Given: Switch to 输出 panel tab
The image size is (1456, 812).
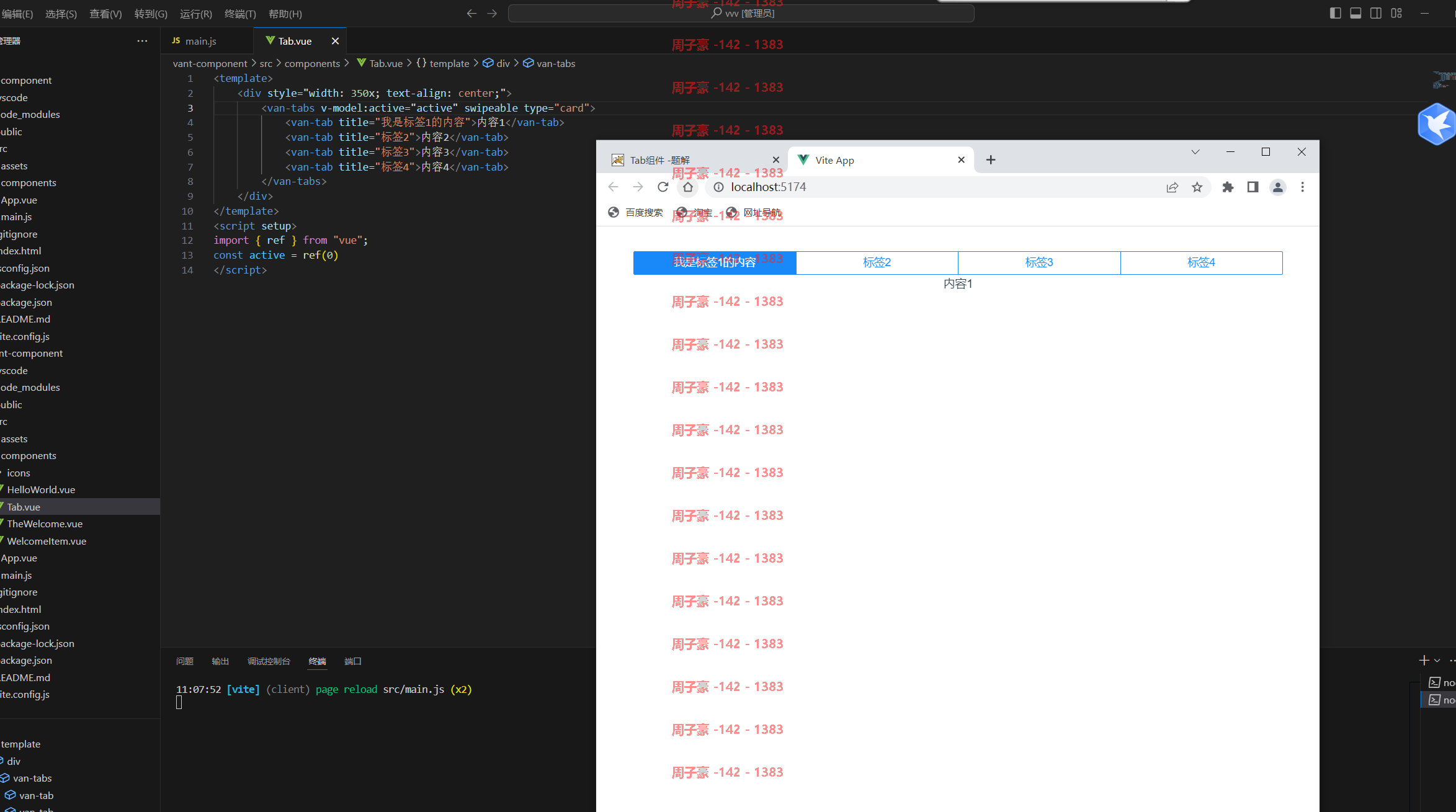Looking at the screenshot, I should (220, 661).
